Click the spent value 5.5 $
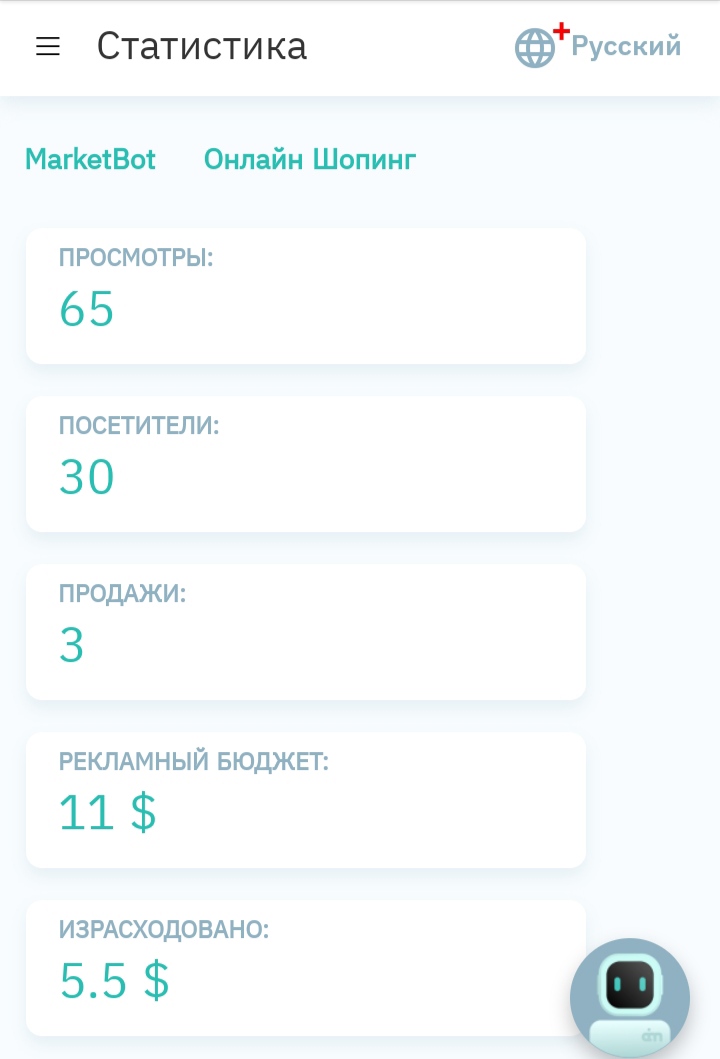 click(x=114, y=981)
